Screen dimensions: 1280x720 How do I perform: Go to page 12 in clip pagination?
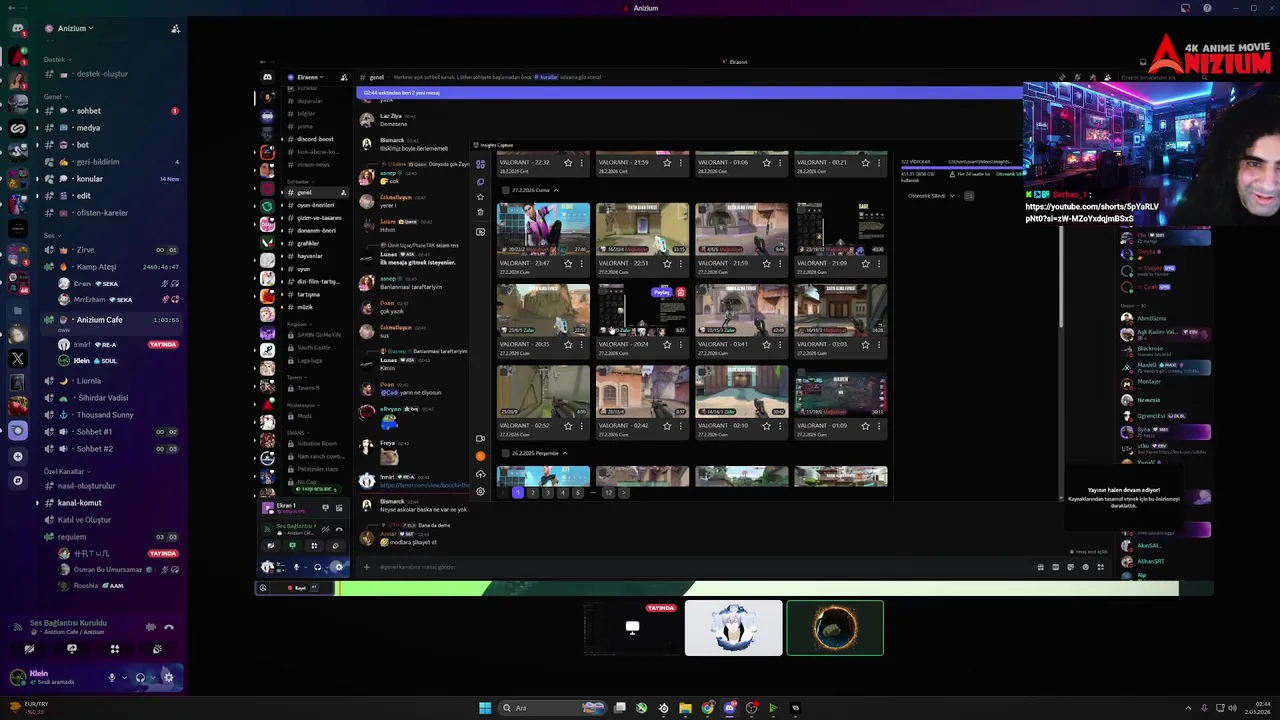tap(608, 492)
